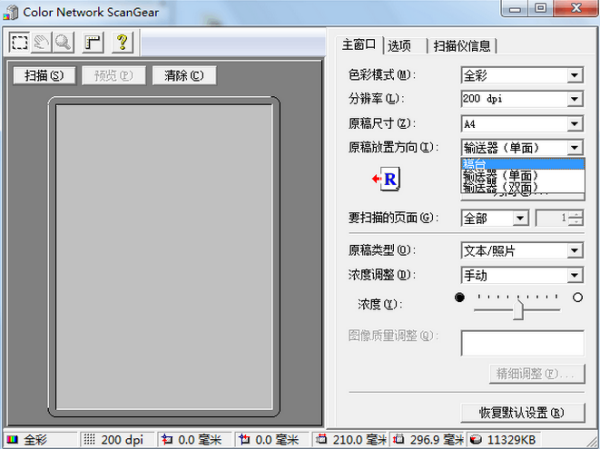Close the Color Network ScanGear window
This screenshot has height=449, width=600.
[x=576, y=8]
